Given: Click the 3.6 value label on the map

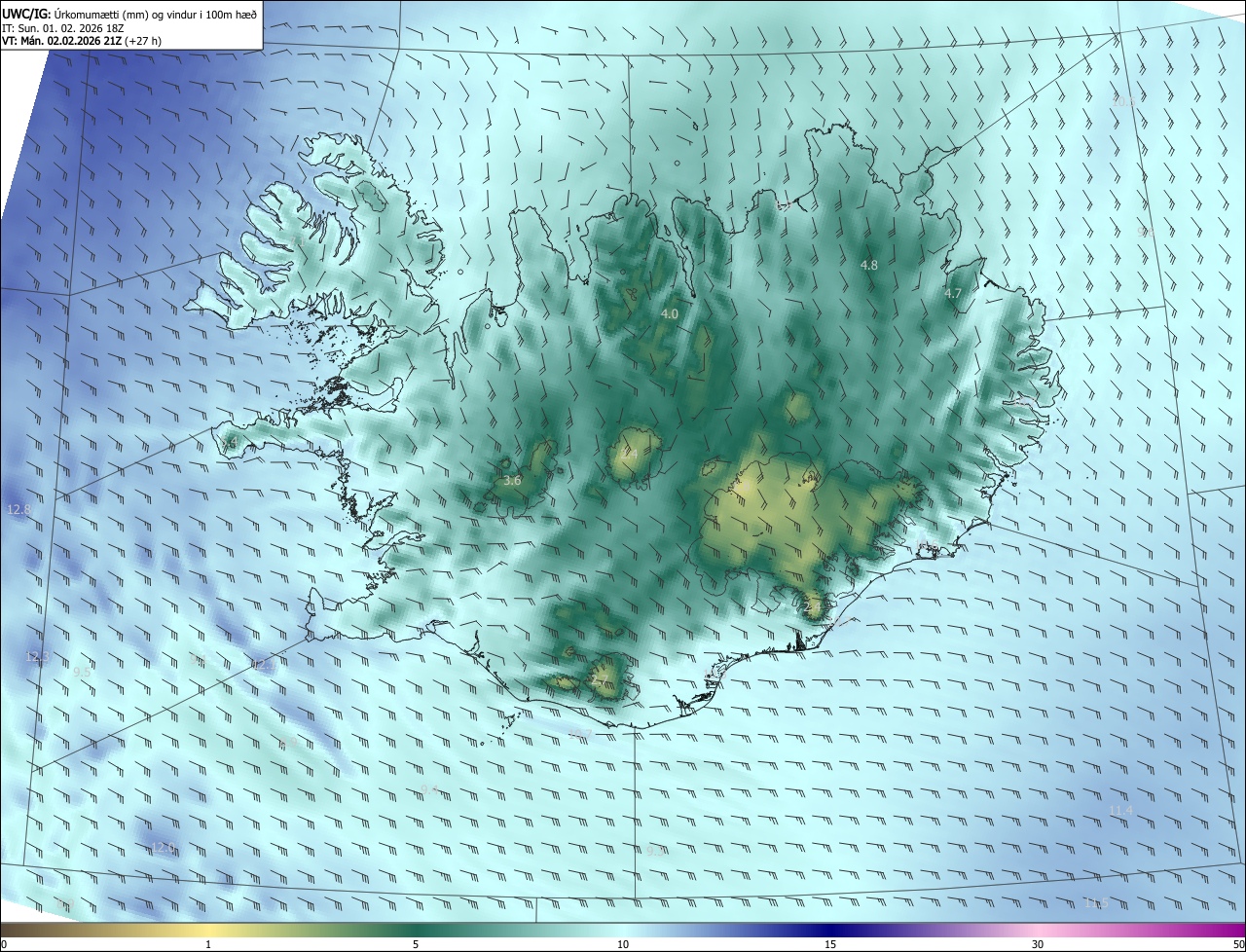Looking at the screenshot, I should coord(512,480).
